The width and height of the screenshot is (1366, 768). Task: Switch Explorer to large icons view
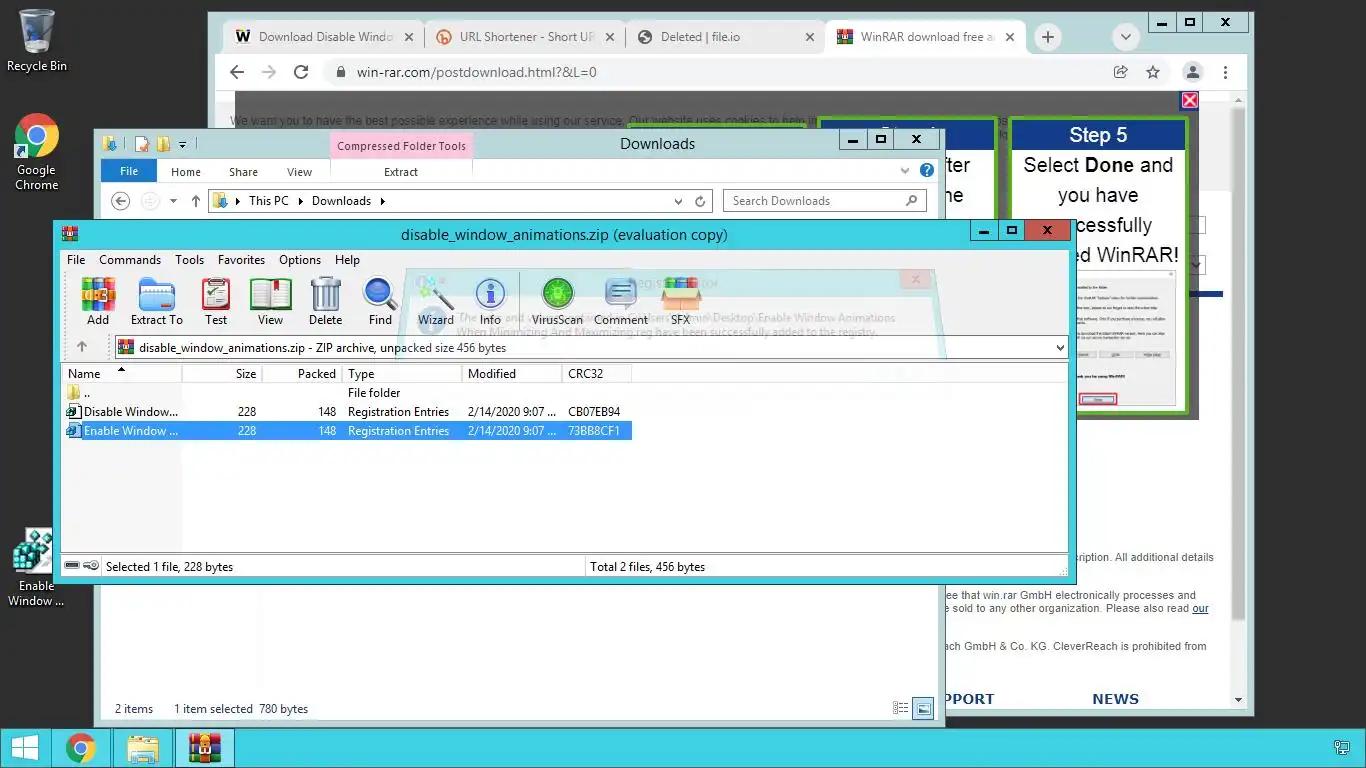[924, 708]
